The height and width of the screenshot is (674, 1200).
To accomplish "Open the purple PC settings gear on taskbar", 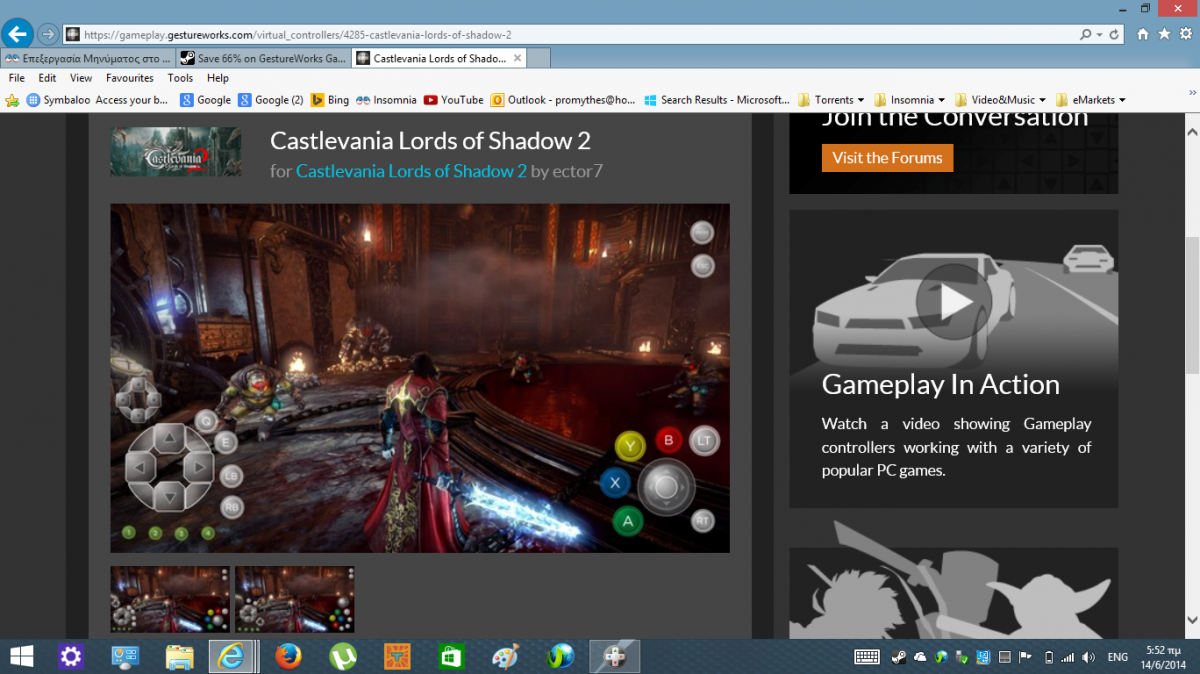I will tap(70, 656).
